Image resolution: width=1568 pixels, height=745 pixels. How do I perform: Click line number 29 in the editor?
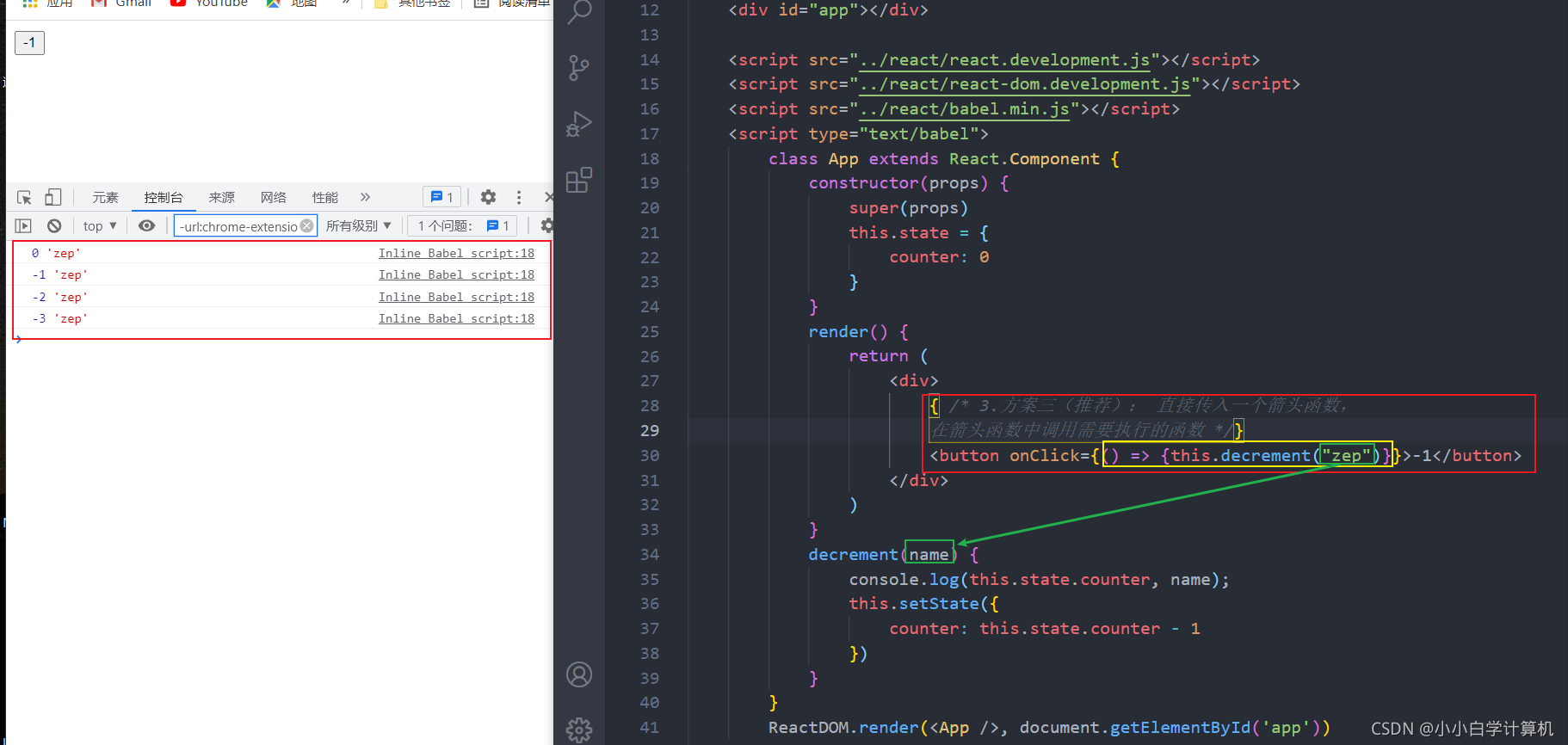coord(650,431)
